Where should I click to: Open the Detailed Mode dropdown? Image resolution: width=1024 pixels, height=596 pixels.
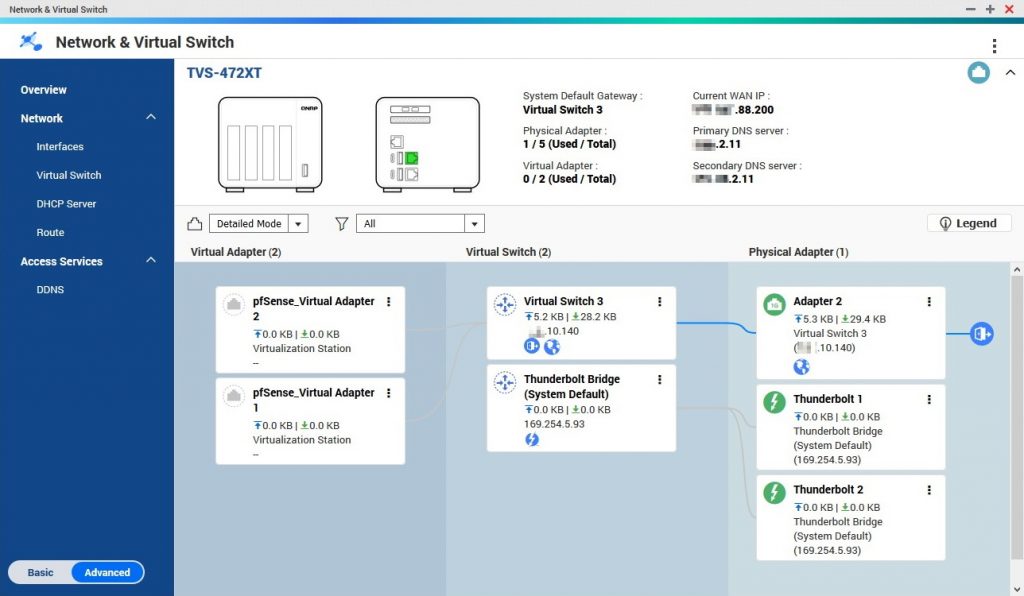pyautogui.click(x=259, y=224)
